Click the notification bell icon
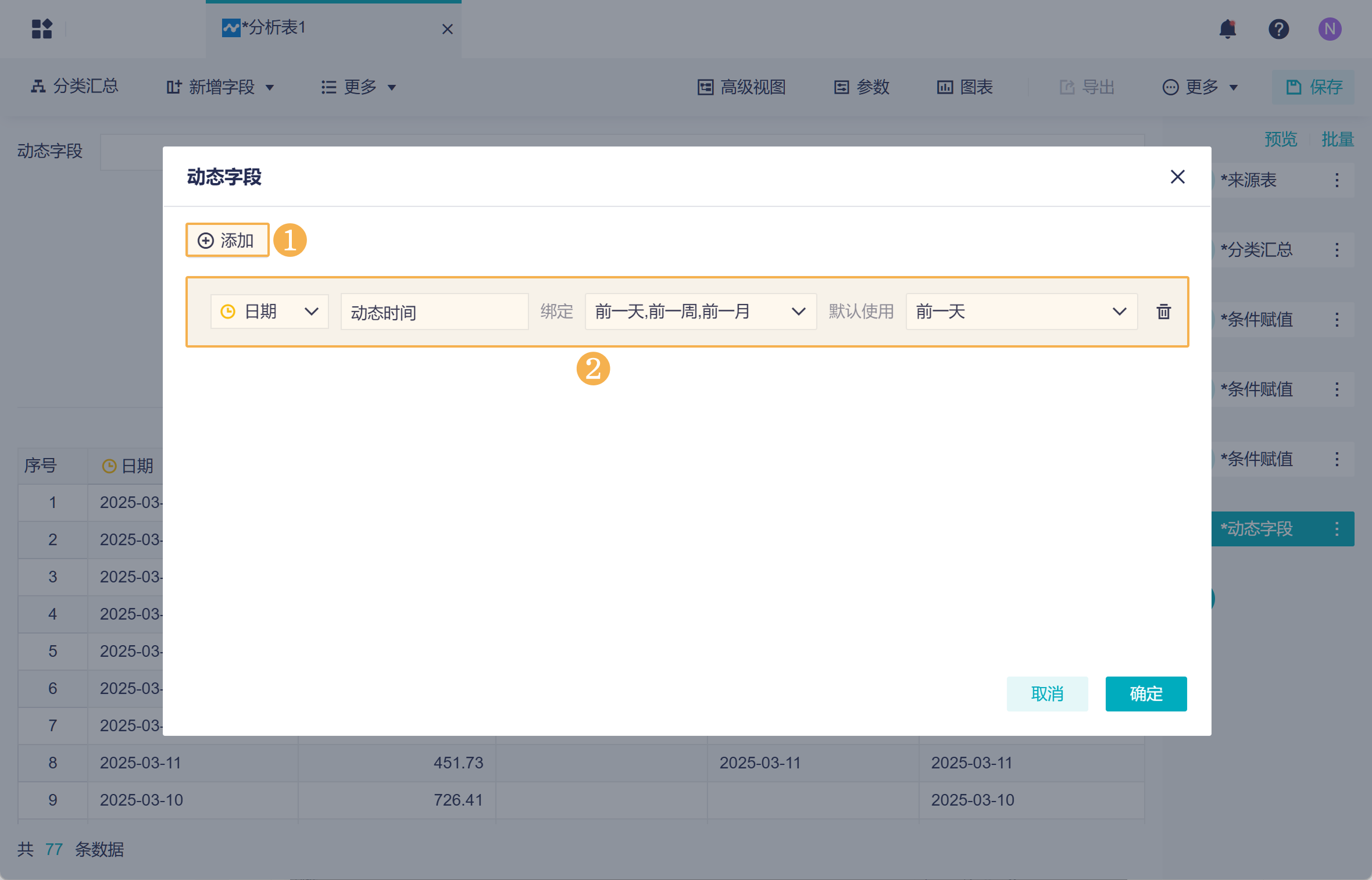The image size is (1372, 880). [1227, 29]
